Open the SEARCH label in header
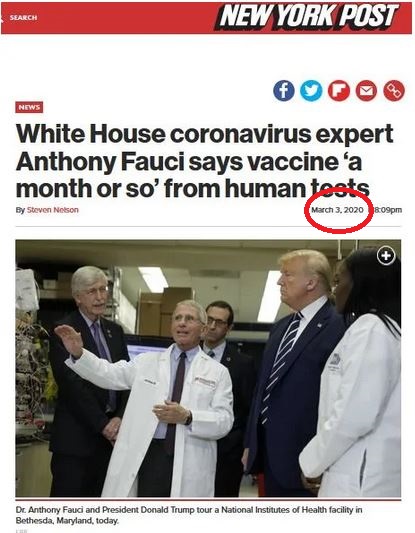 coord(23,17)
